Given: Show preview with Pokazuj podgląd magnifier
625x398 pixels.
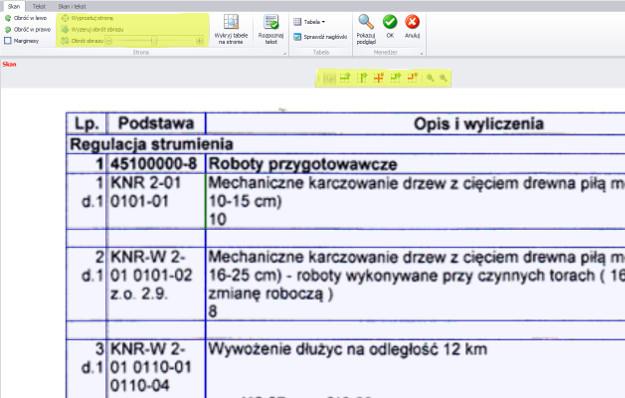Looking at the screenshot, I should (366, 29).
